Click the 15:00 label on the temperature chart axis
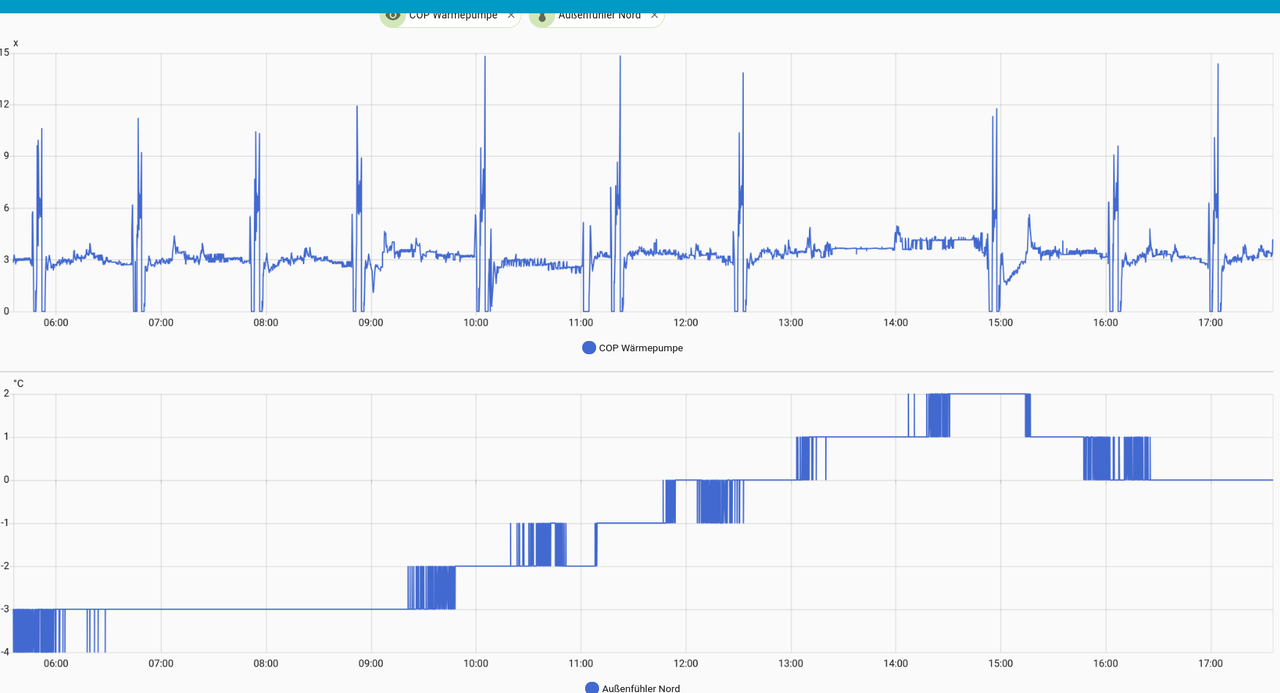 (x=1001, y=663)
